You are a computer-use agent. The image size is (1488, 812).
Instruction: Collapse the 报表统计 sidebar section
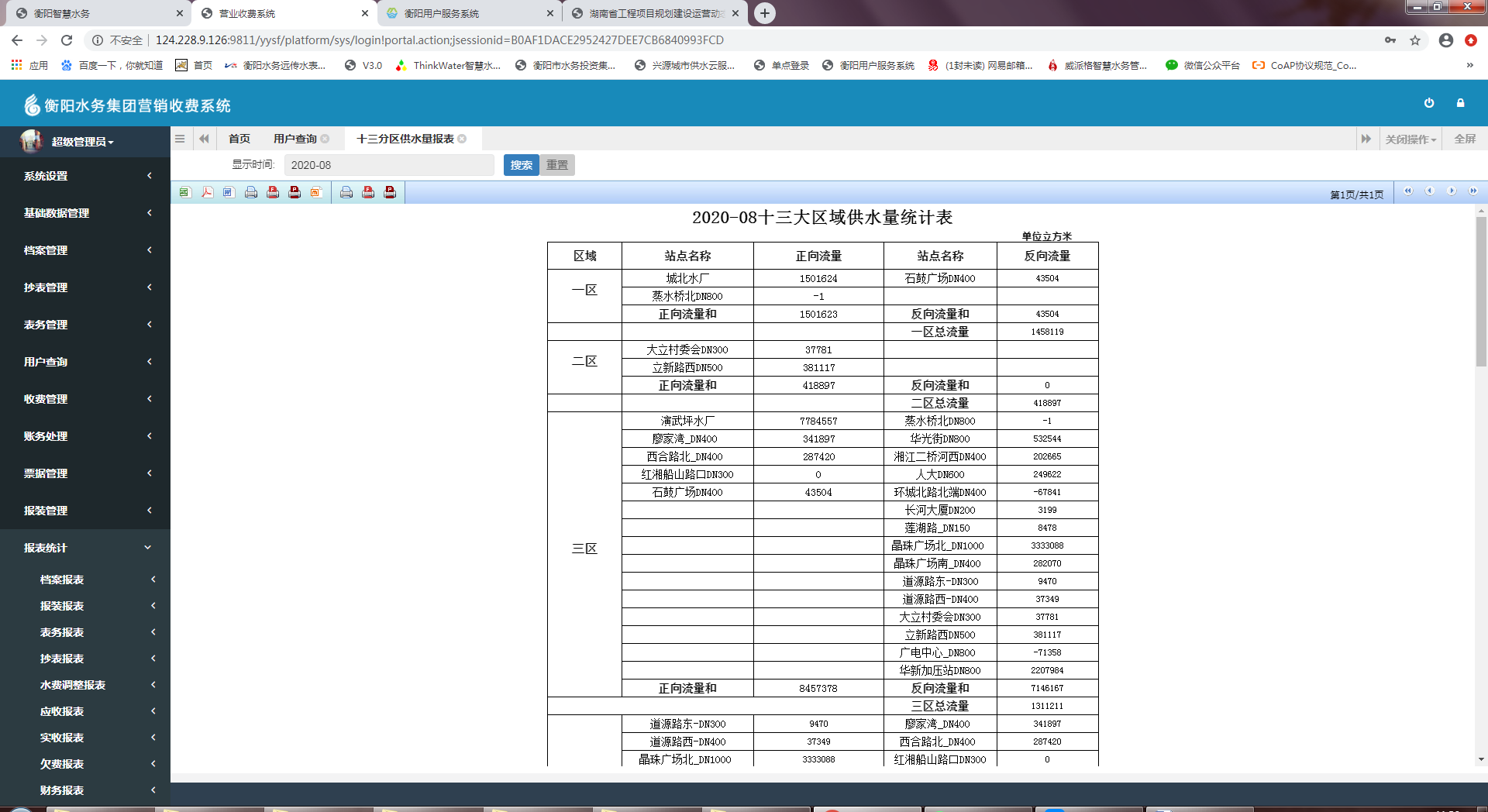pyautogui.click(x=85, y=548)
